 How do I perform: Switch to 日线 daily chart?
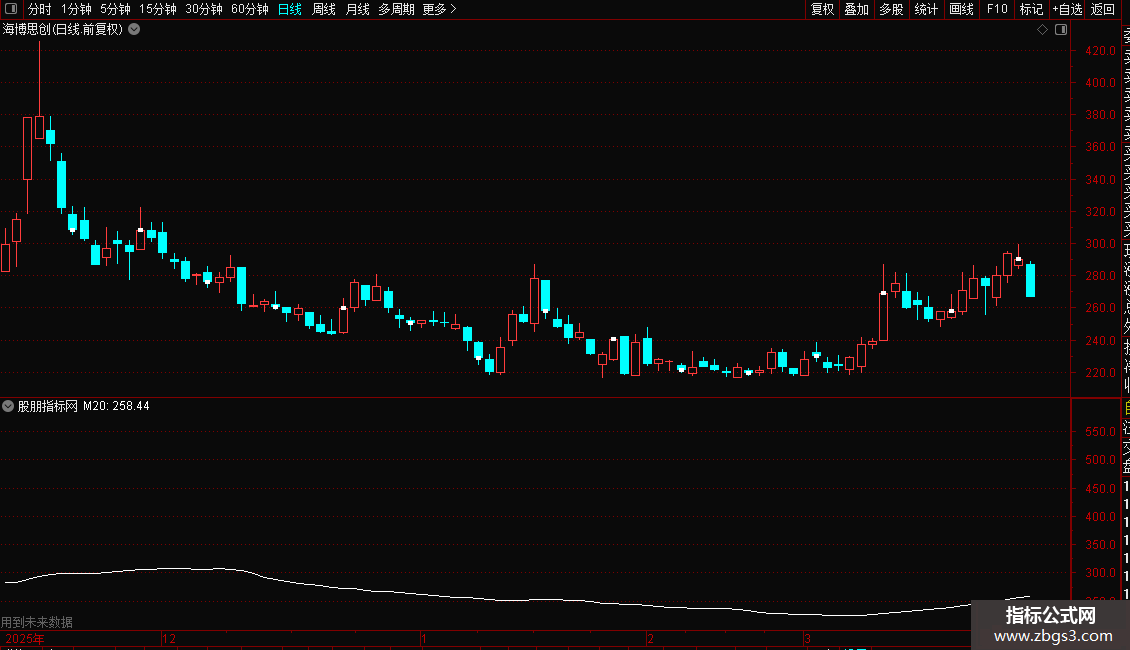point(290,9)
